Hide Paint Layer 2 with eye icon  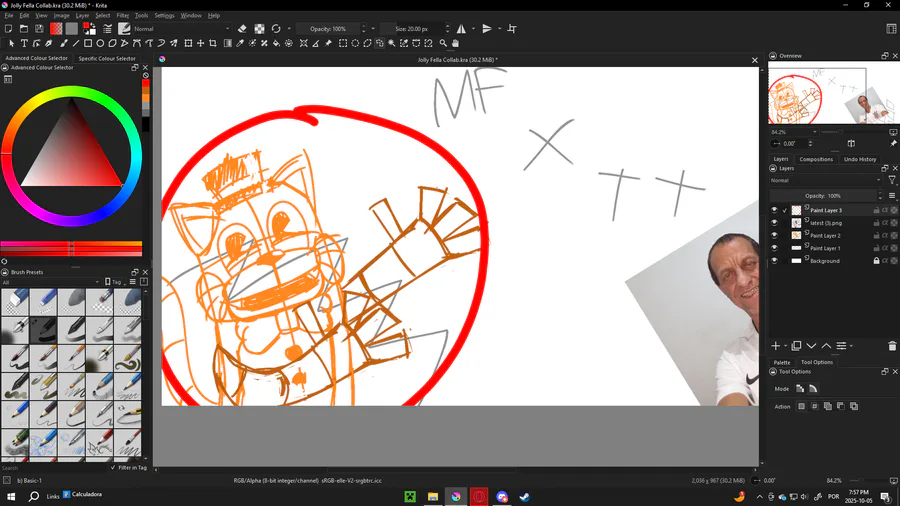tap(774, 236)
